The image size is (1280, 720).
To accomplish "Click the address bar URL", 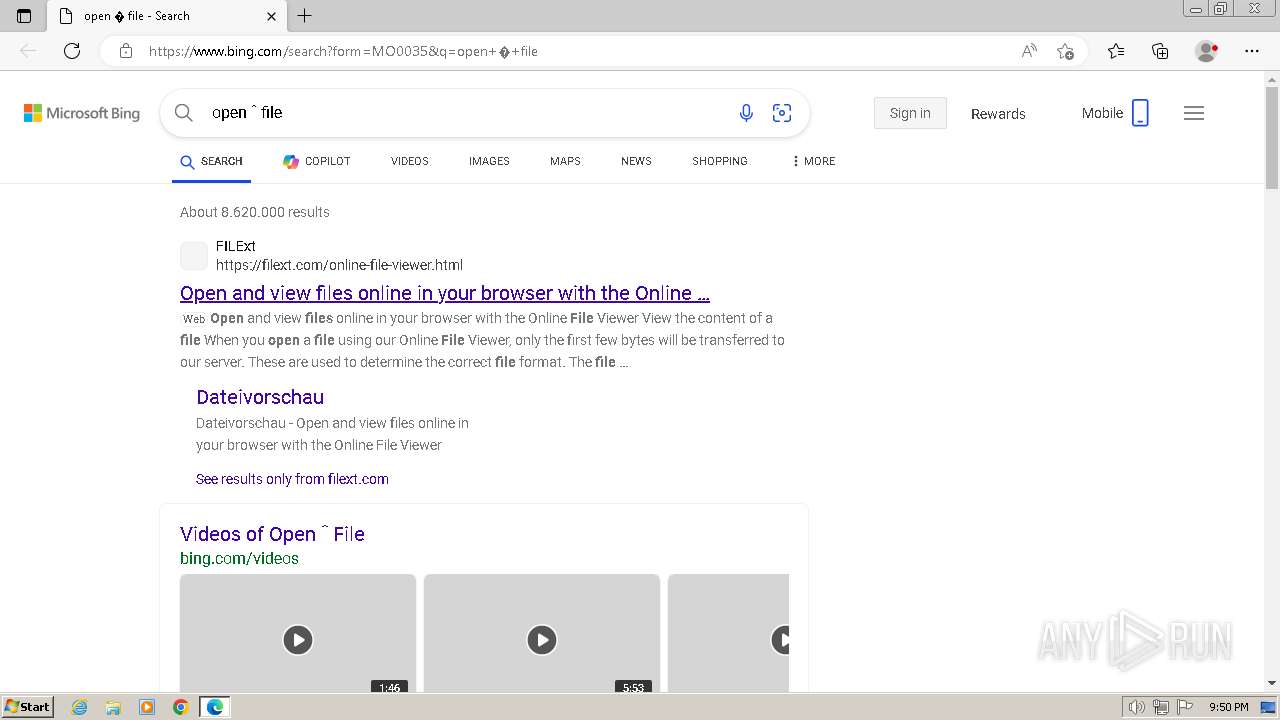I will (x=343, y=51).
